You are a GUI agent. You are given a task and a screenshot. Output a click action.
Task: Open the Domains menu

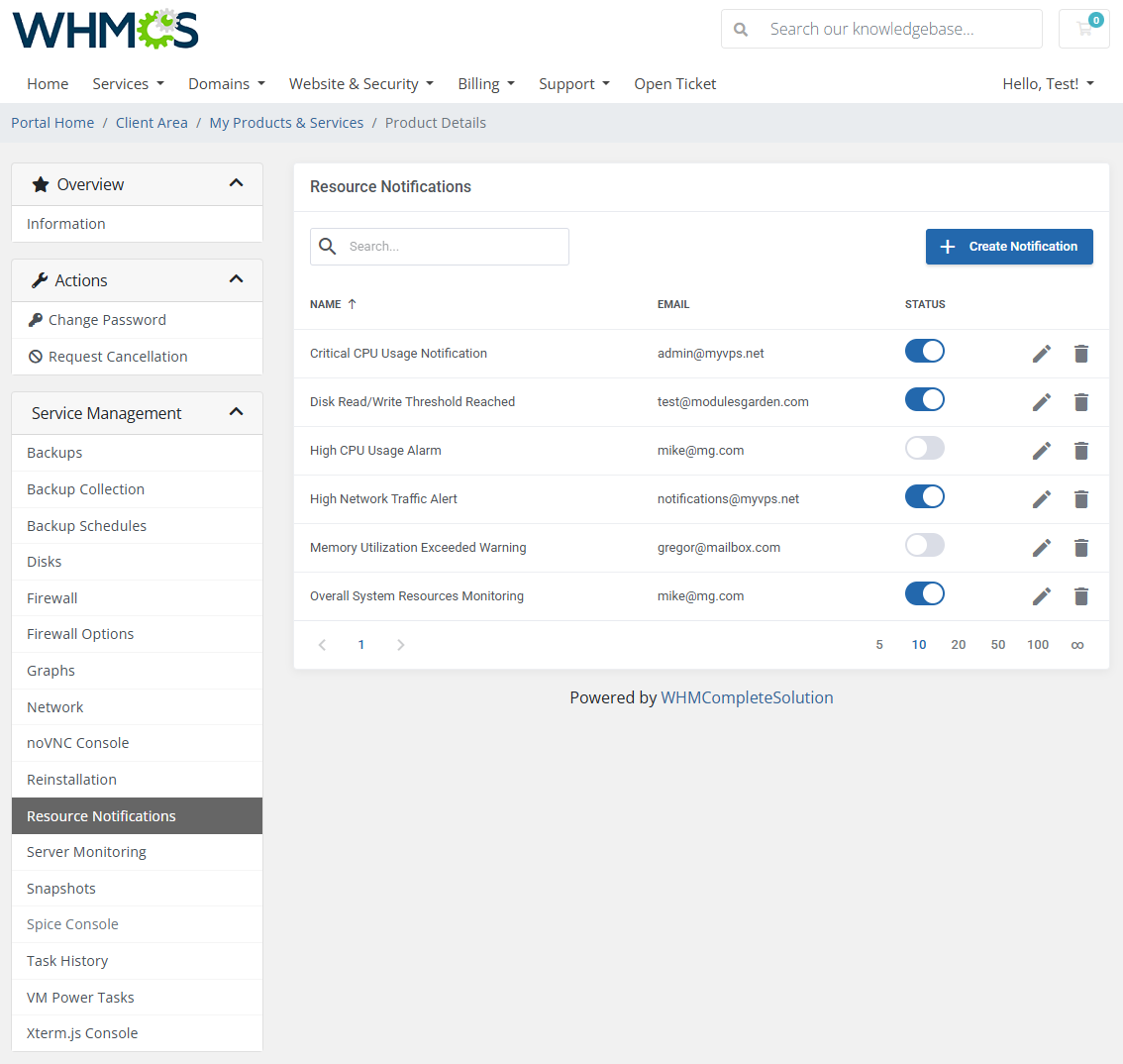(x=226, y=83)
